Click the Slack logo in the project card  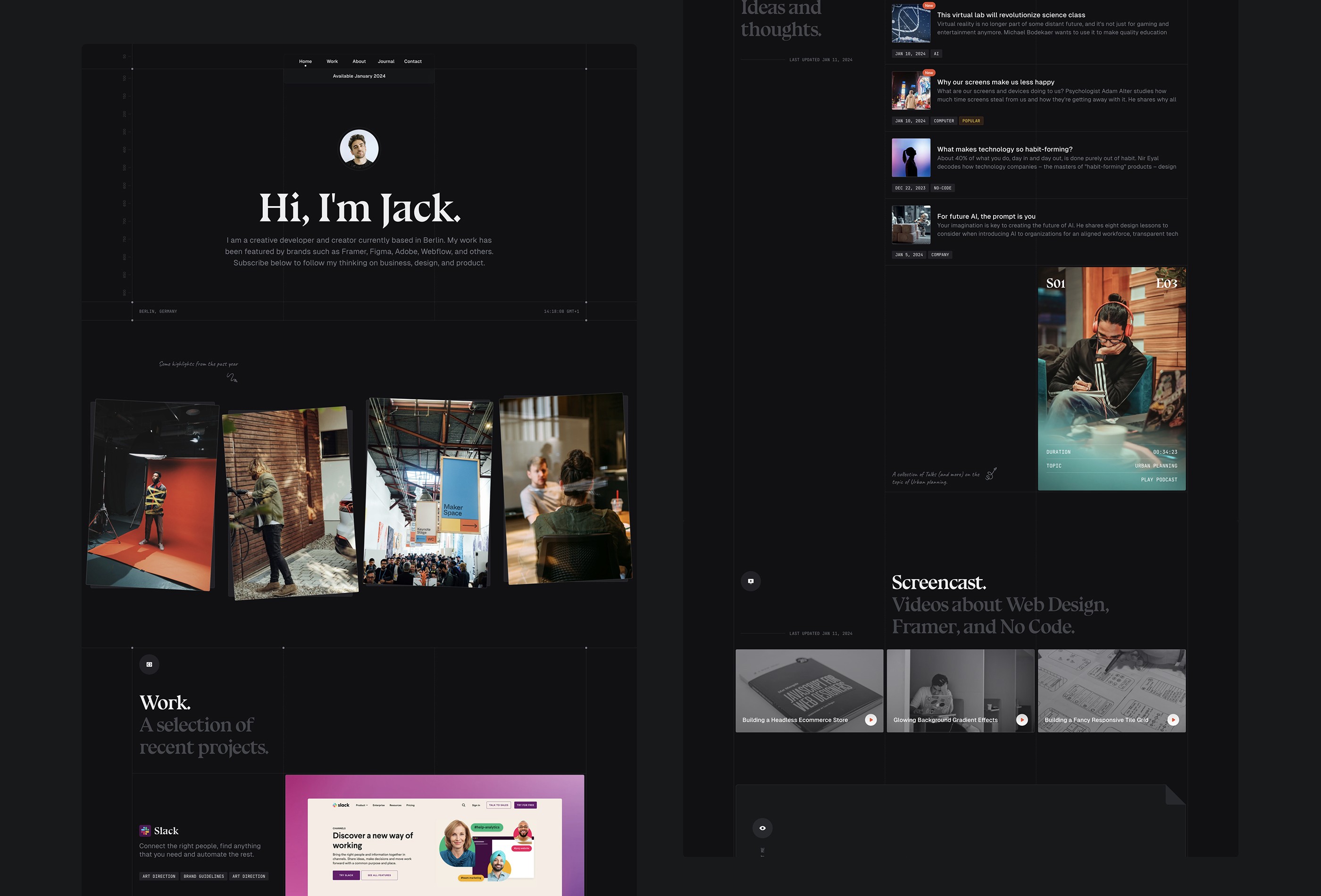(x=145, y=830)
